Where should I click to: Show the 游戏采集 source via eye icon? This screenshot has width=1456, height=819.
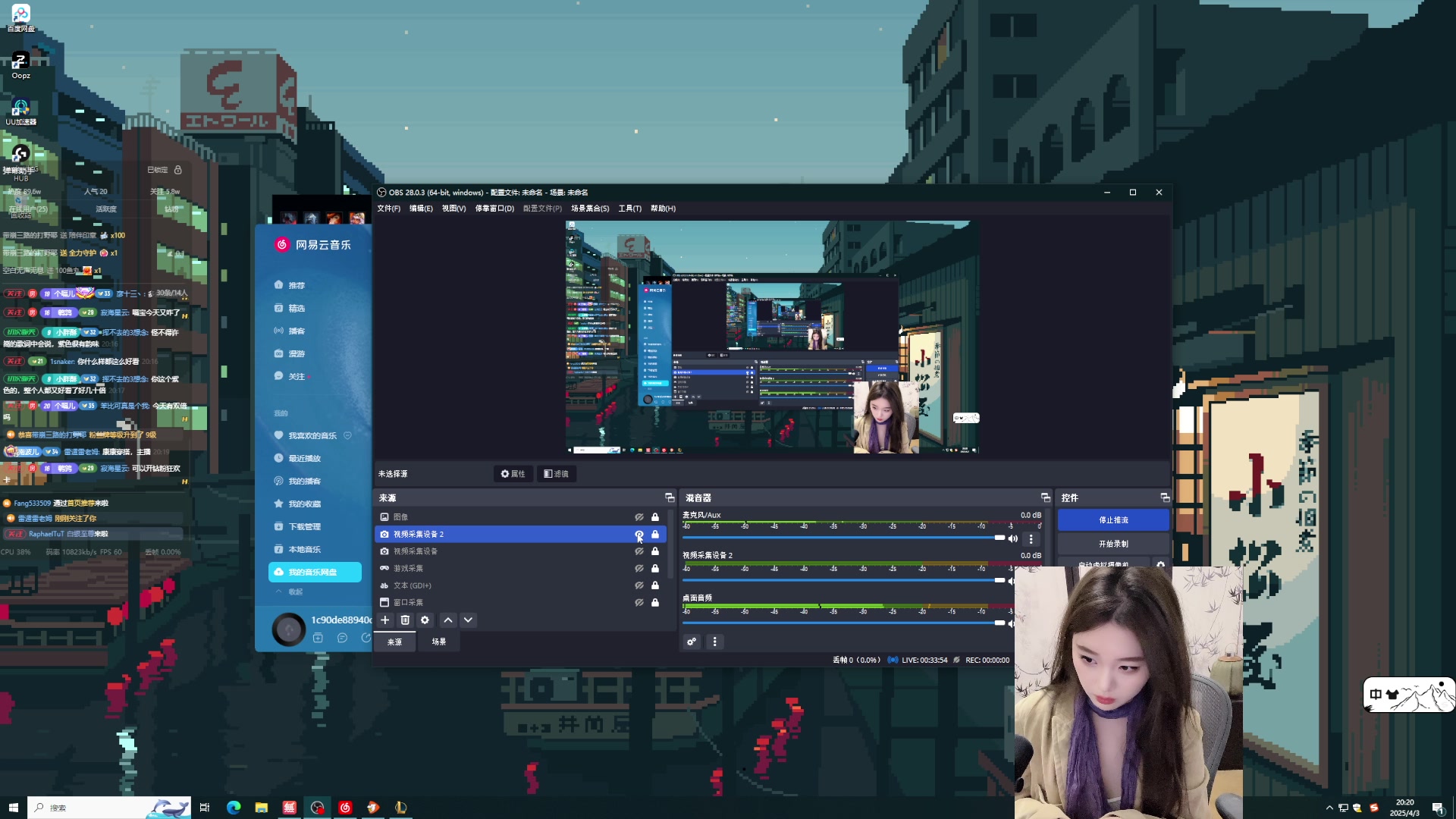coord(639,569)
